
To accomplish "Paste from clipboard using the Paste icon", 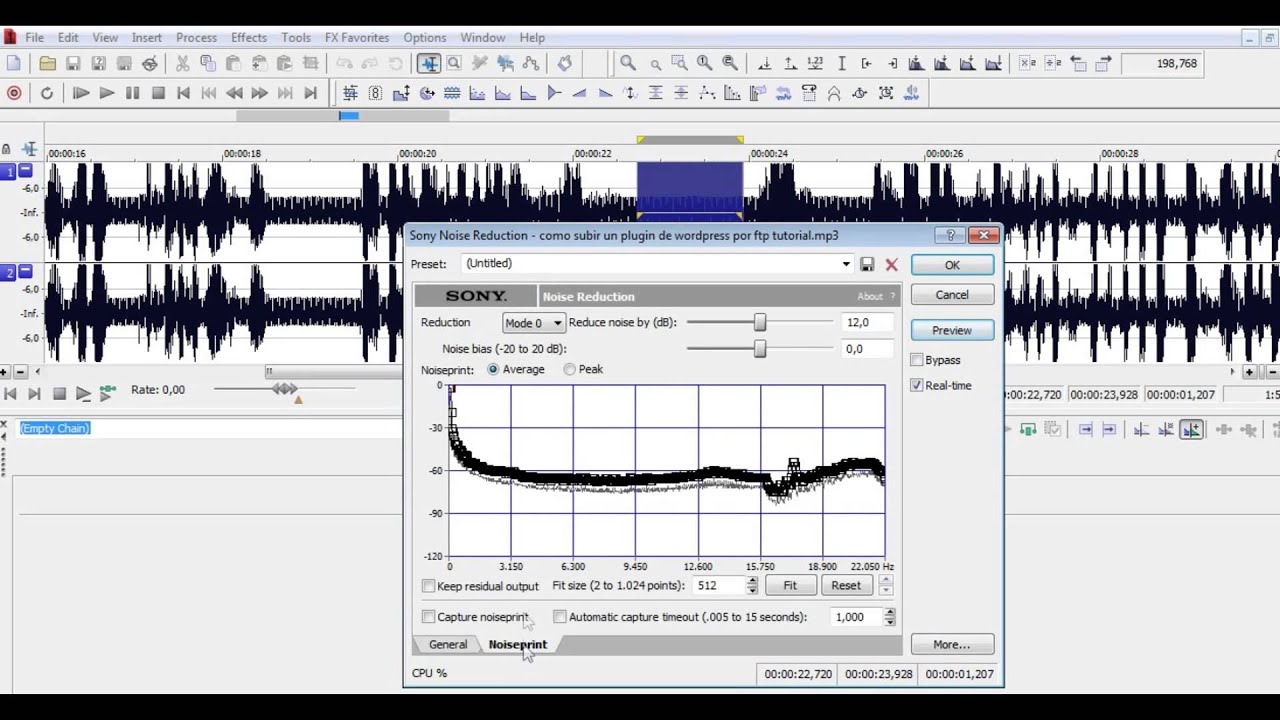I will [233, 63].
